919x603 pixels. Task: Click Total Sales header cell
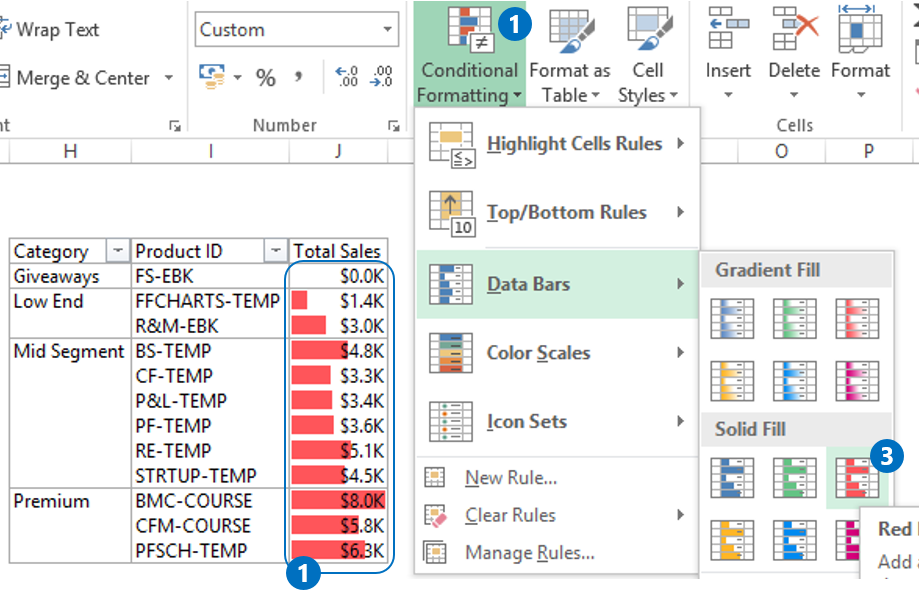[x=338, y=251]
